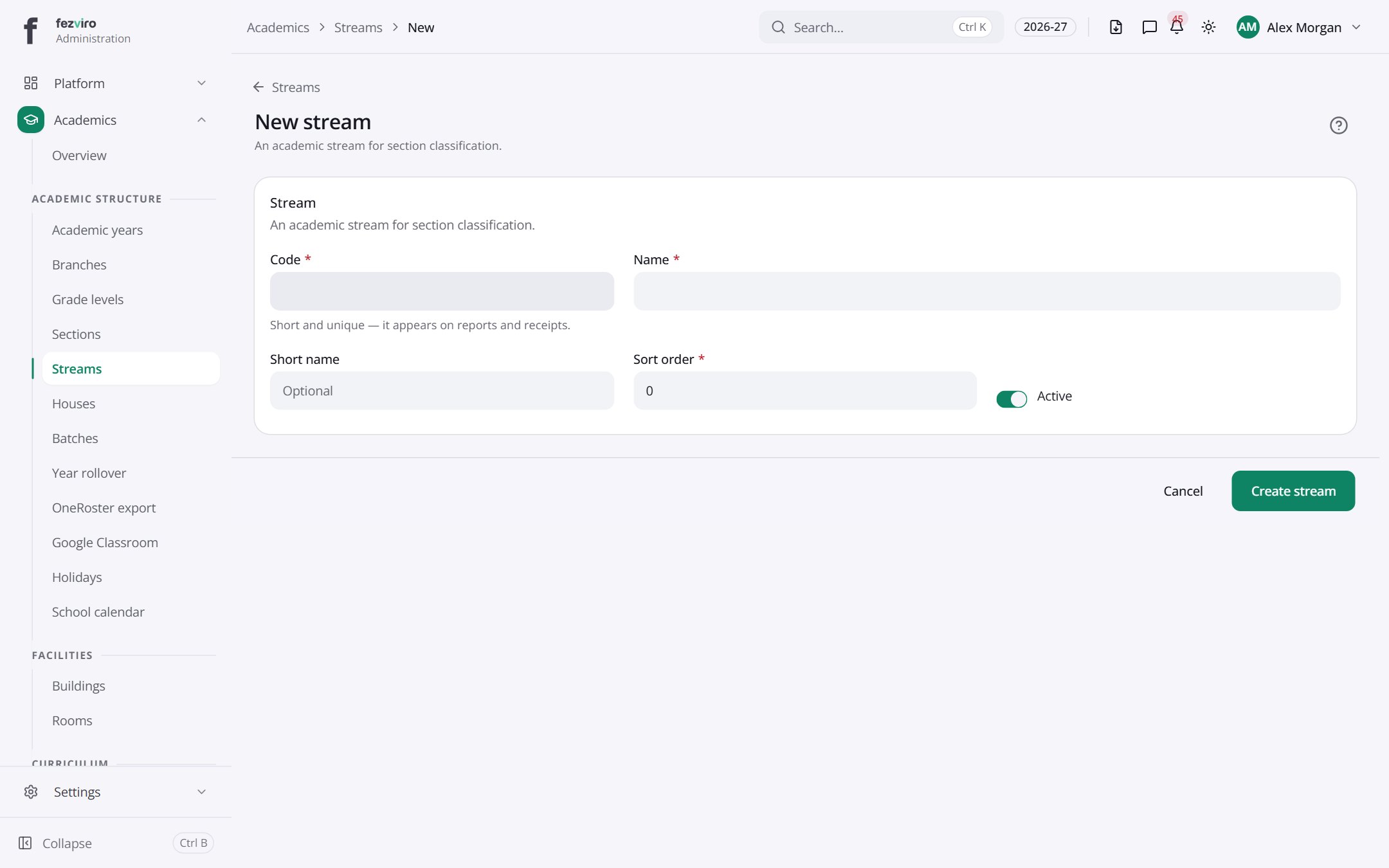This screenshot has height=868, width=1389.
Task: Click the Collapse sidebar icon
Action: click(x=25, y=843)
